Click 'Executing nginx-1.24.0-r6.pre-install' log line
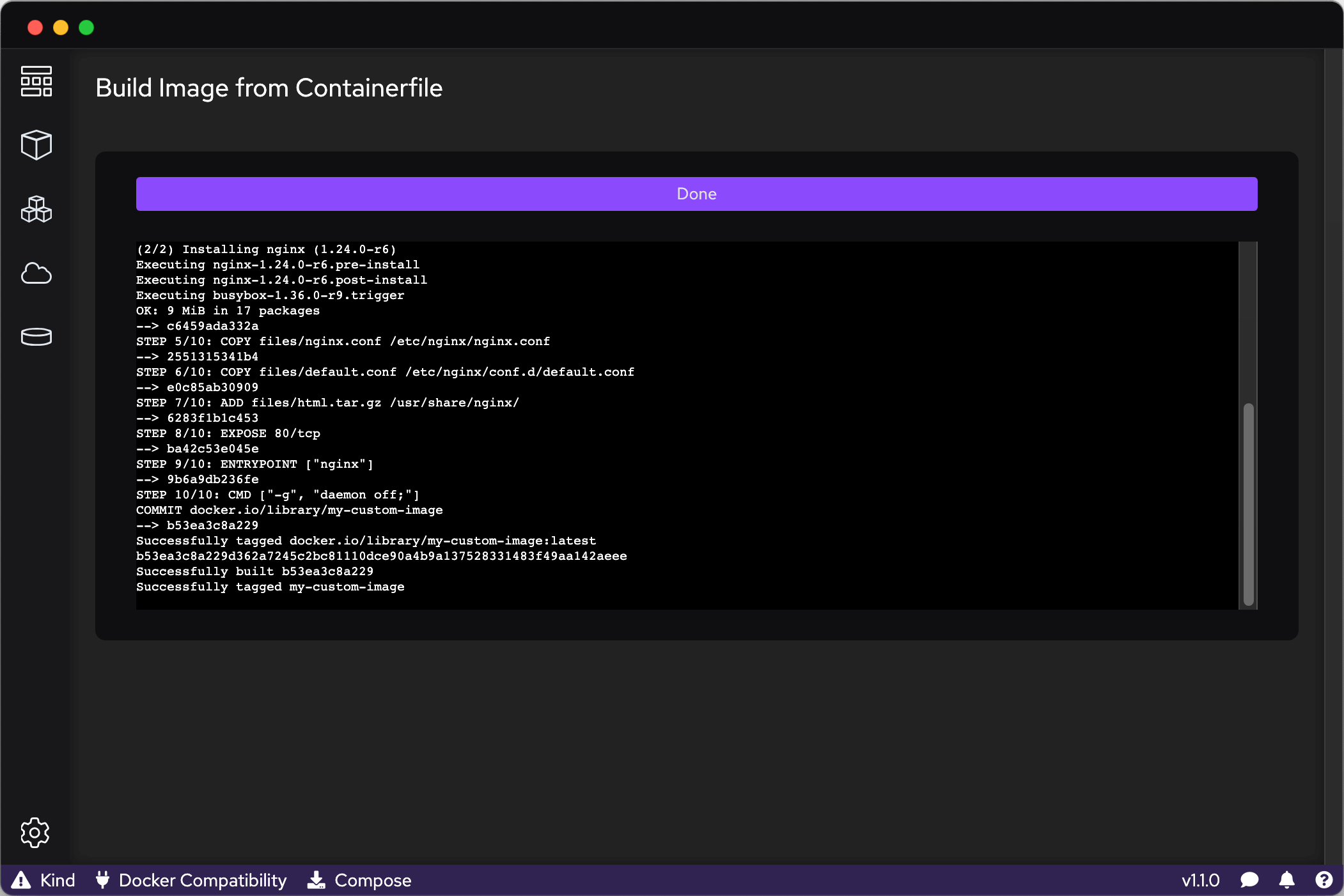 tap(278, 265)
